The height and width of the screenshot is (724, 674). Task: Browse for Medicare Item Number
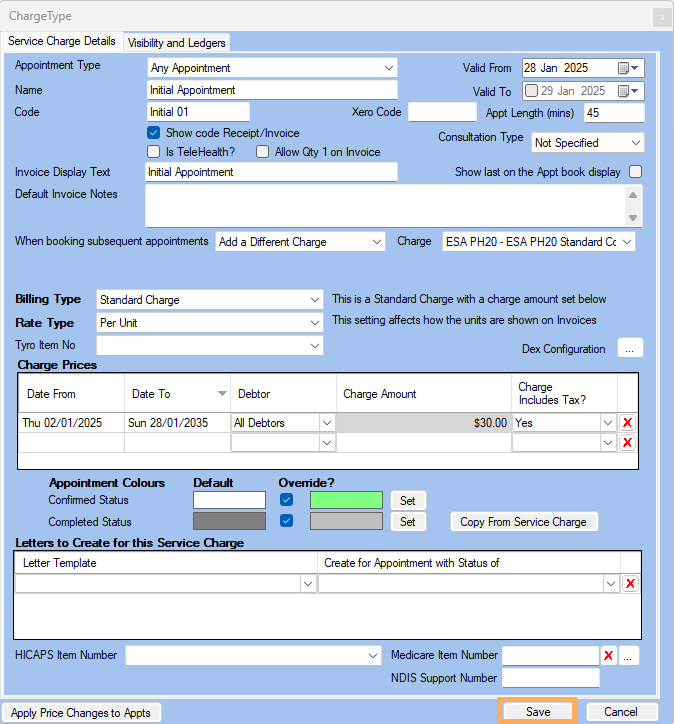click(628, 655)
